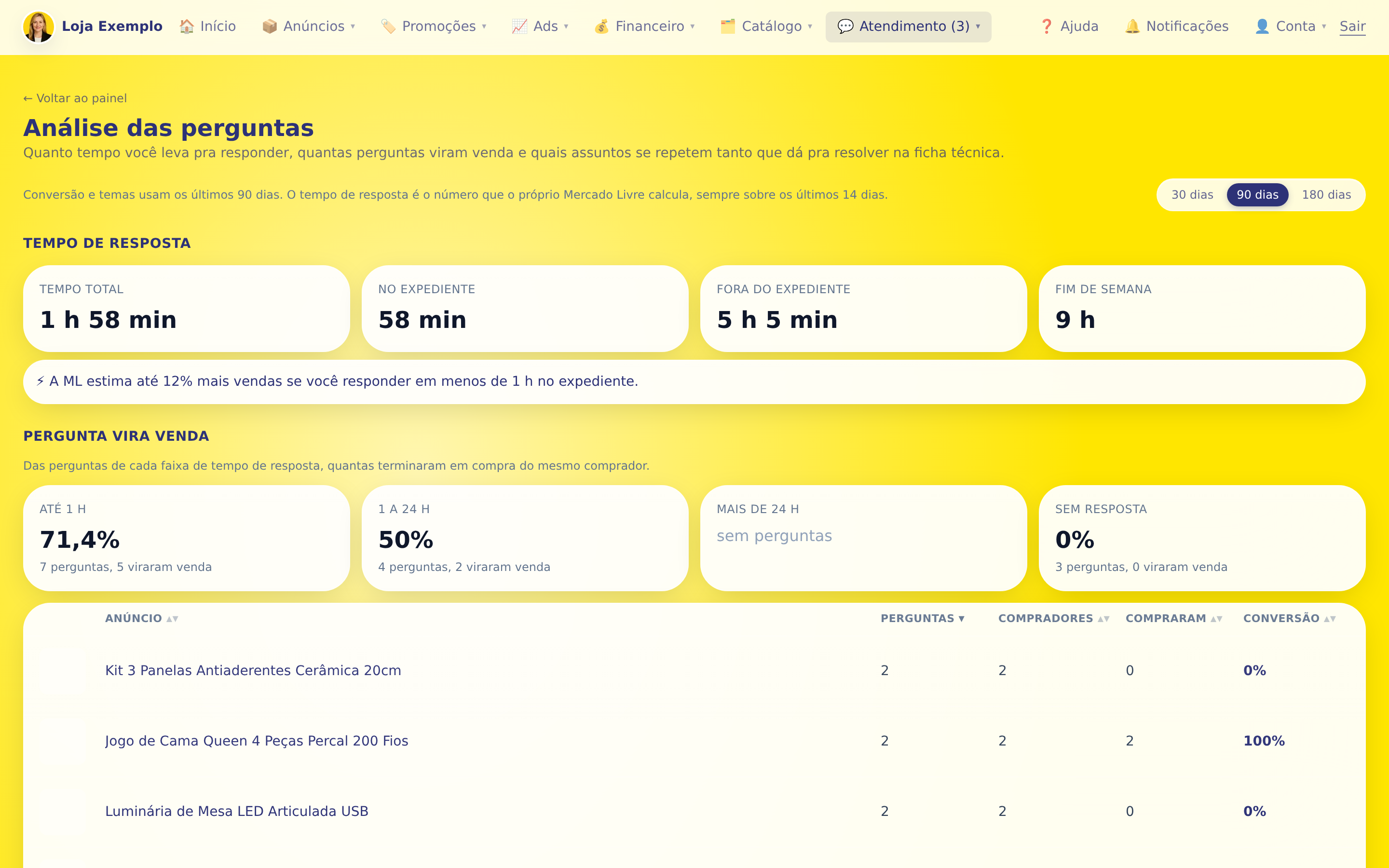Click the Loja Exemplo profile avatar

click(39, 27)
